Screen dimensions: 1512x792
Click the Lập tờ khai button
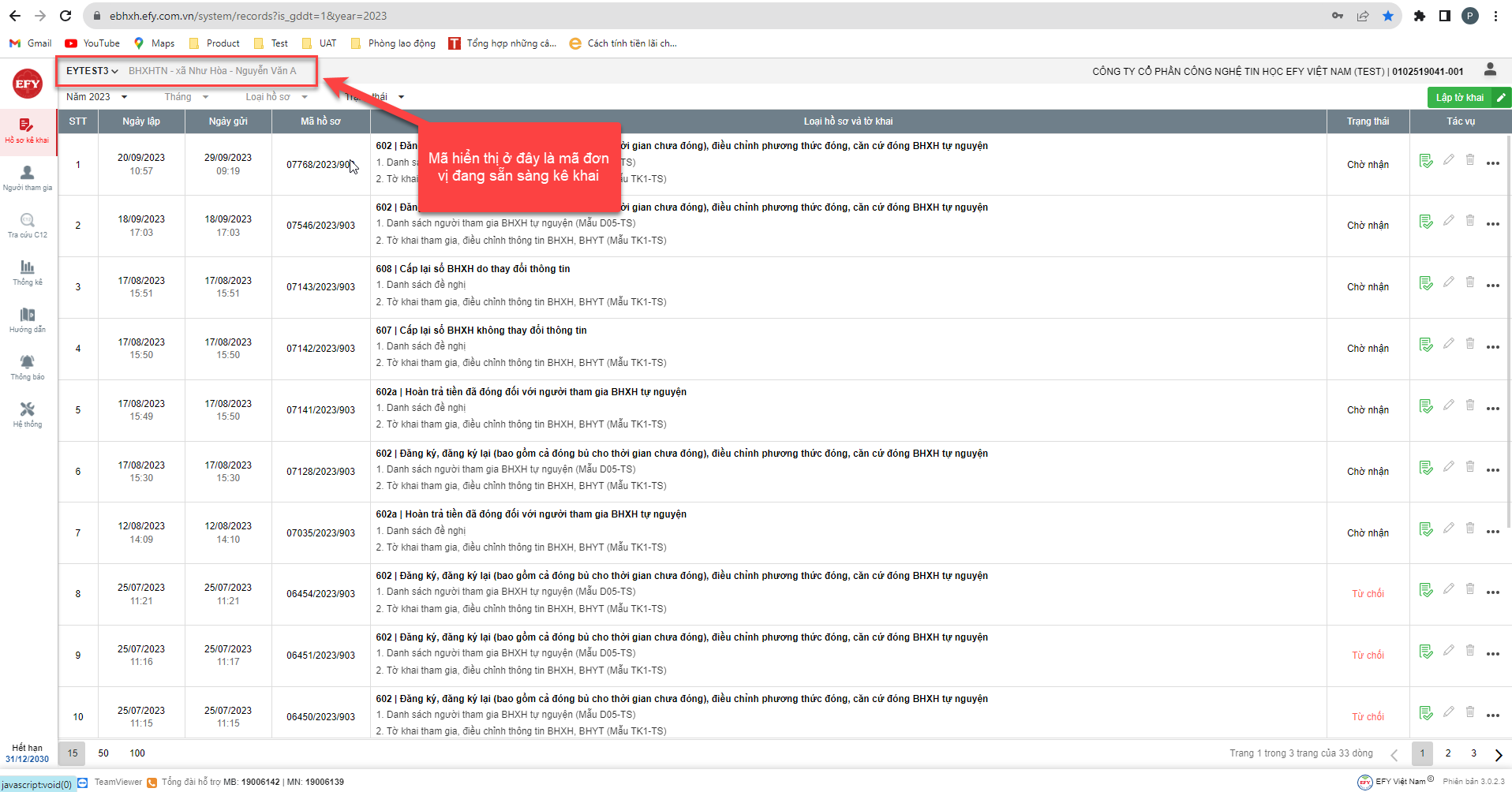[x=1468, y=97]
